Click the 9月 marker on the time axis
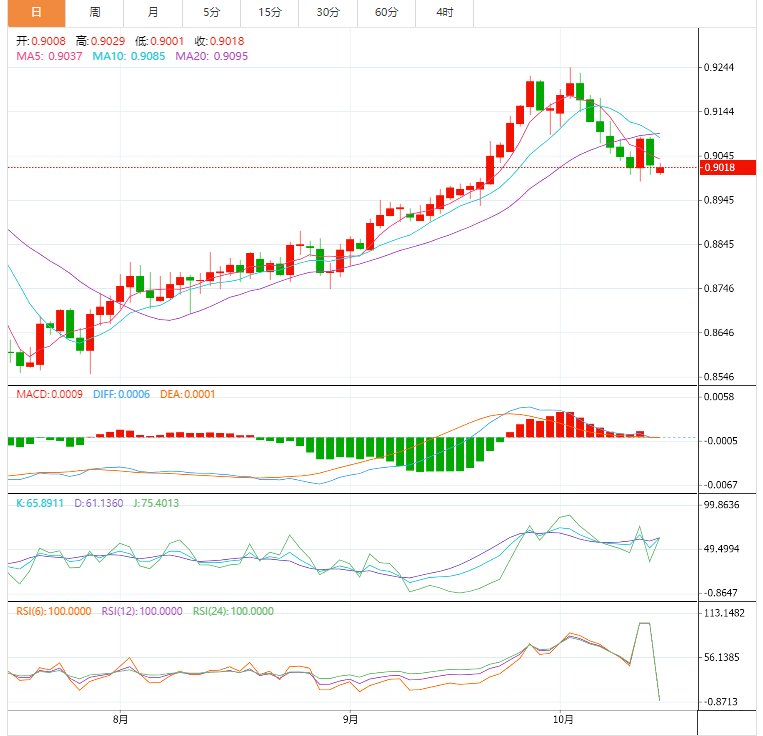Viewport: 763px width, 736px height. (350, 719)
